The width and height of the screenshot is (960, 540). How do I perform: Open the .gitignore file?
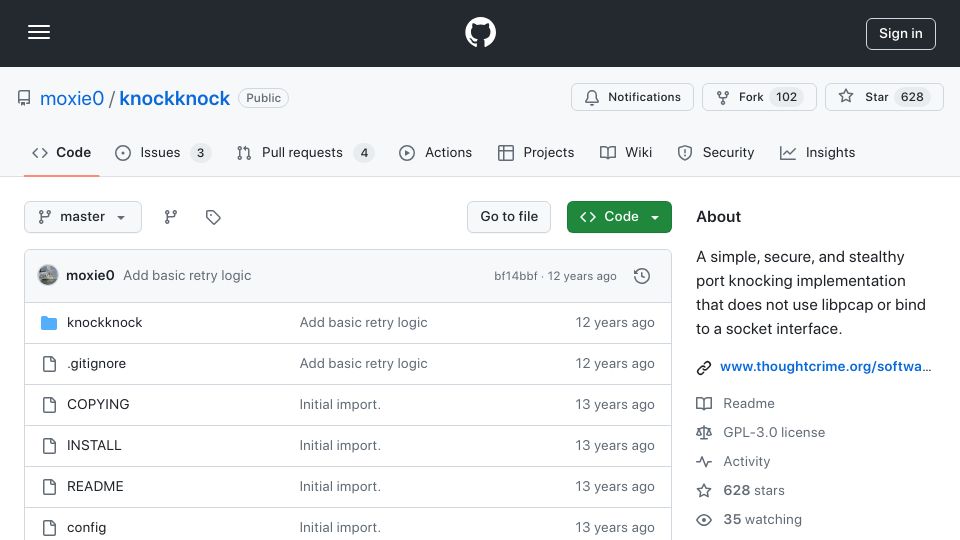click(x=96, y=364)
